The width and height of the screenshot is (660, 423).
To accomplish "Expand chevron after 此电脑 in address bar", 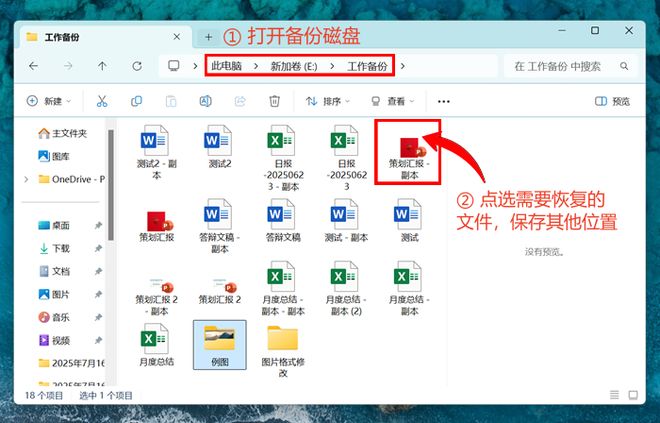I will [x=255, y=66].
